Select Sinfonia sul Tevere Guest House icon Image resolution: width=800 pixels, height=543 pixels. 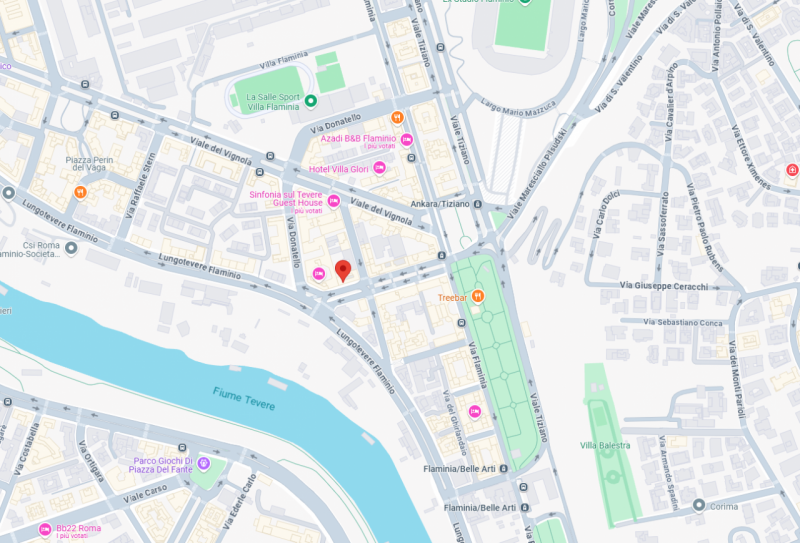334,201
